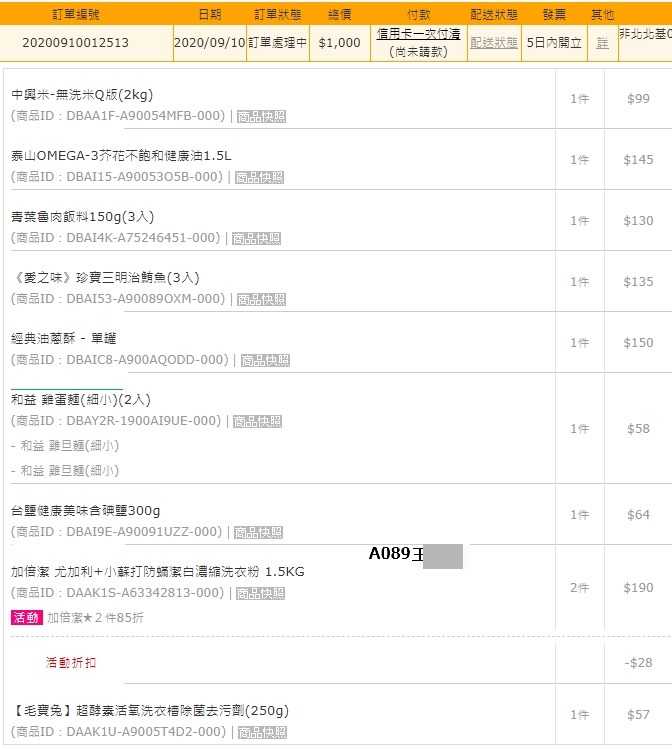672x749 pixels.
Task: Open 商品快照 for 中興米-無洗米Q版
Action: [261, 116]
